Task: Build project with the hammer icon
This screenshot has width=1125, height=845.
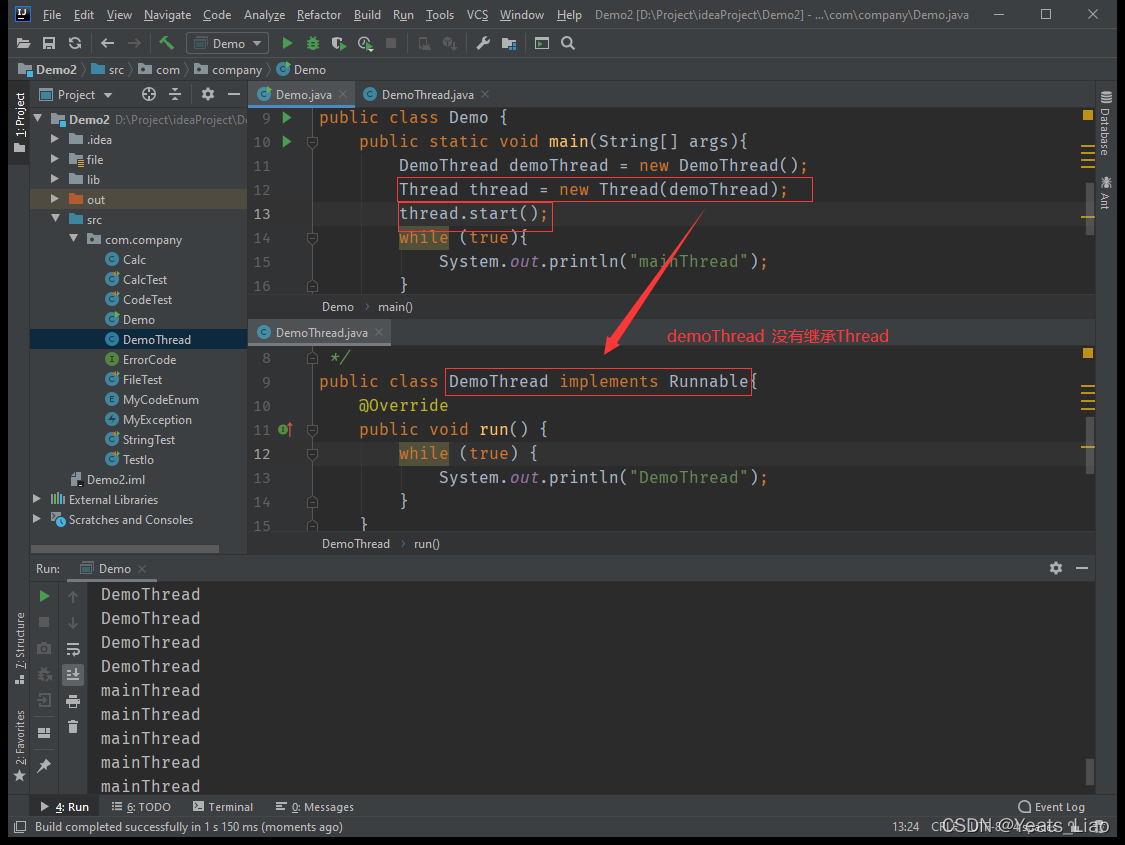Action: 166,43
